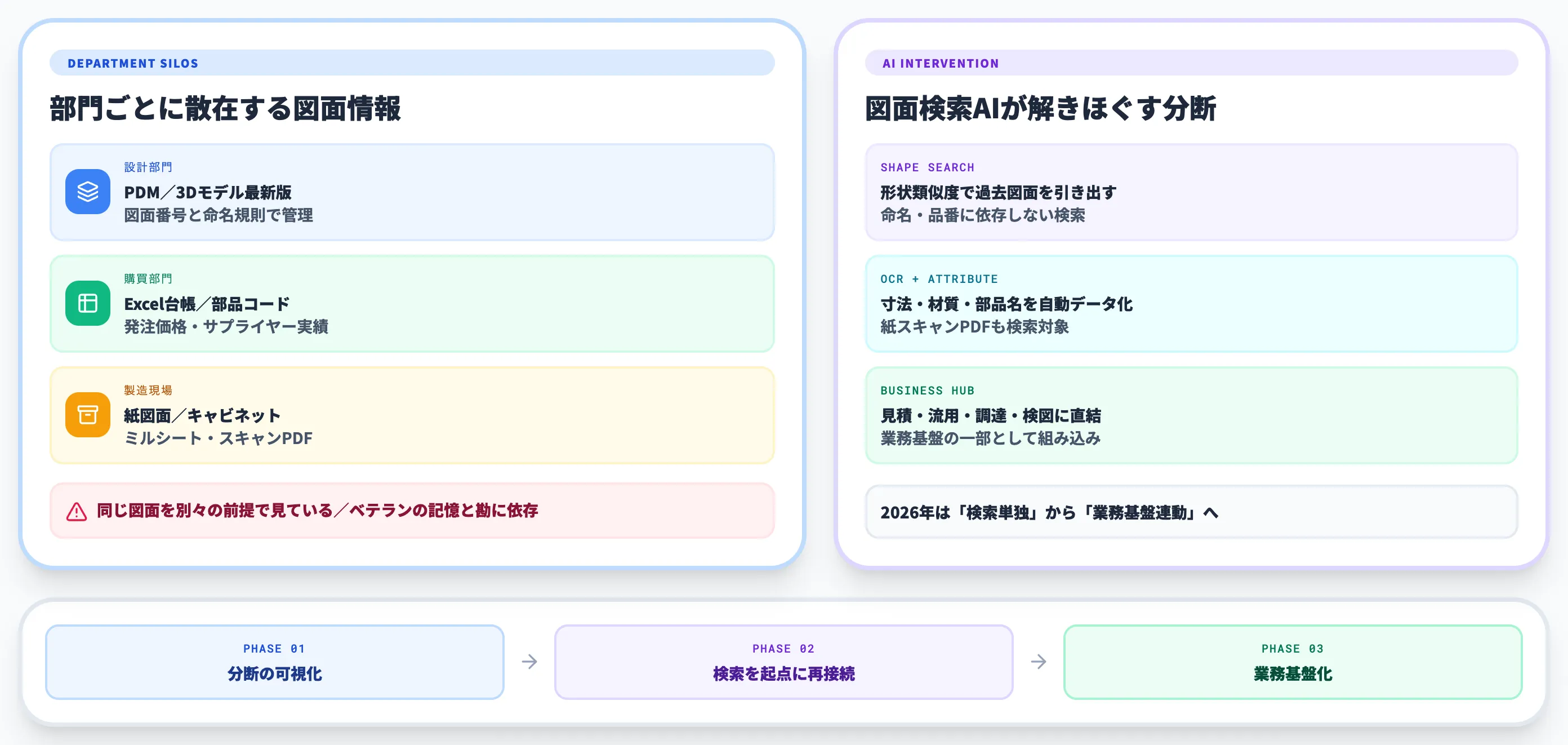
Task: Click the text 命名・品番に依存しない検索
Action: point(982,215)
